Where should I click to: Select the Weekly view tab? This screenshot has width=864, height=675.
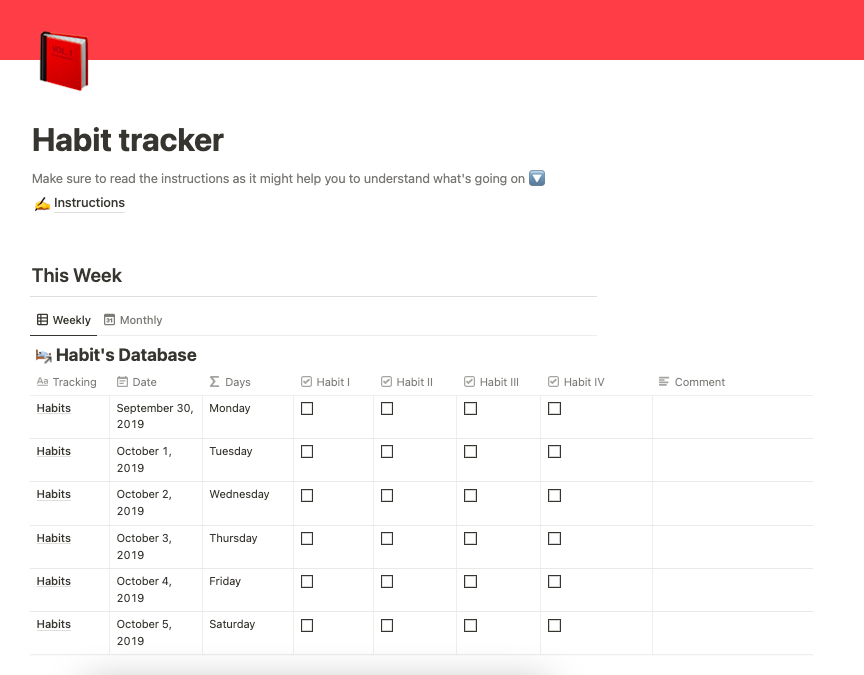(71, 320)
